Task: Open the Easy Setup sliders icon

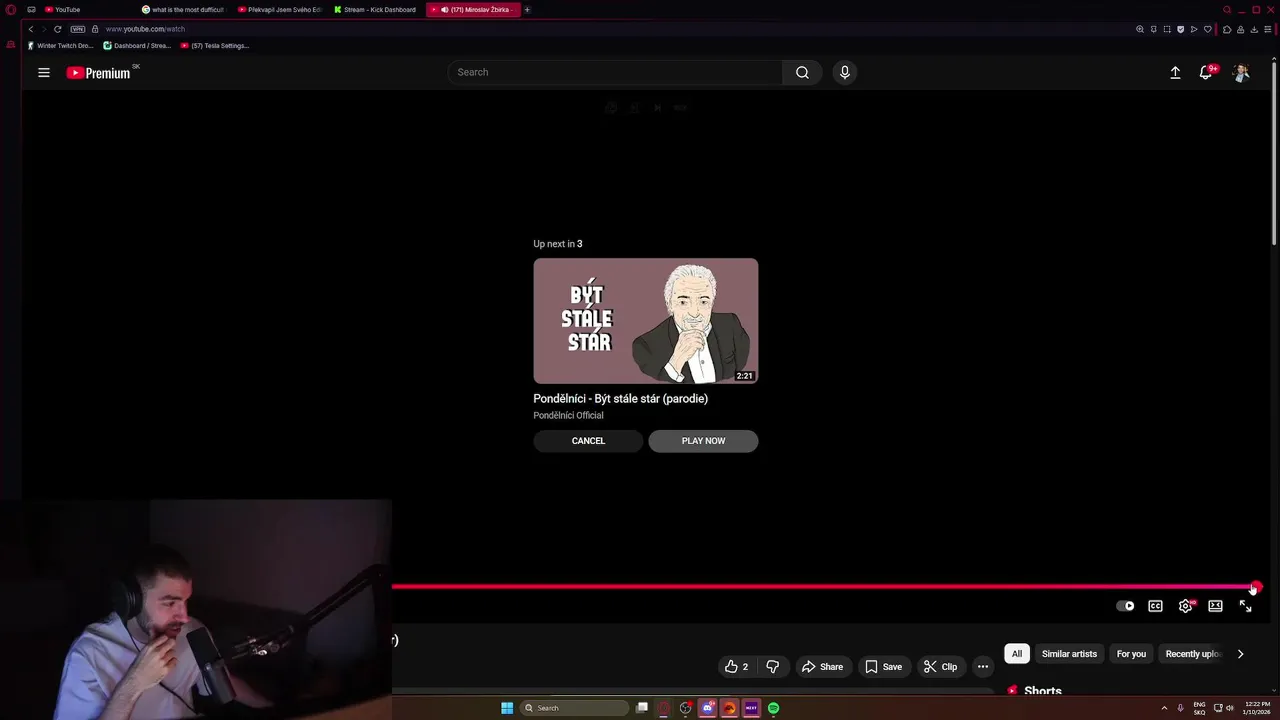Action: [1267, 29]
